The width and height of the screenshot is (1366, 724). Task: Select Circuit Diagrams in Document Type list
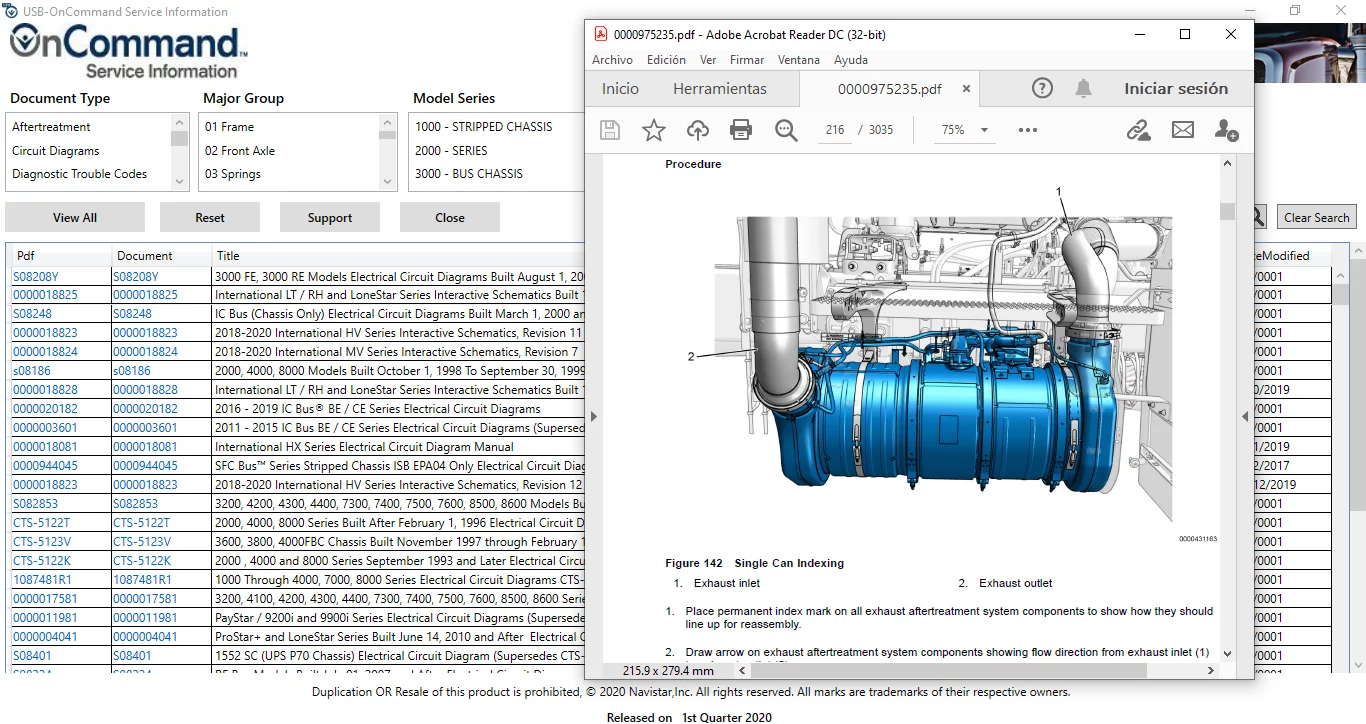pos(56,151)
